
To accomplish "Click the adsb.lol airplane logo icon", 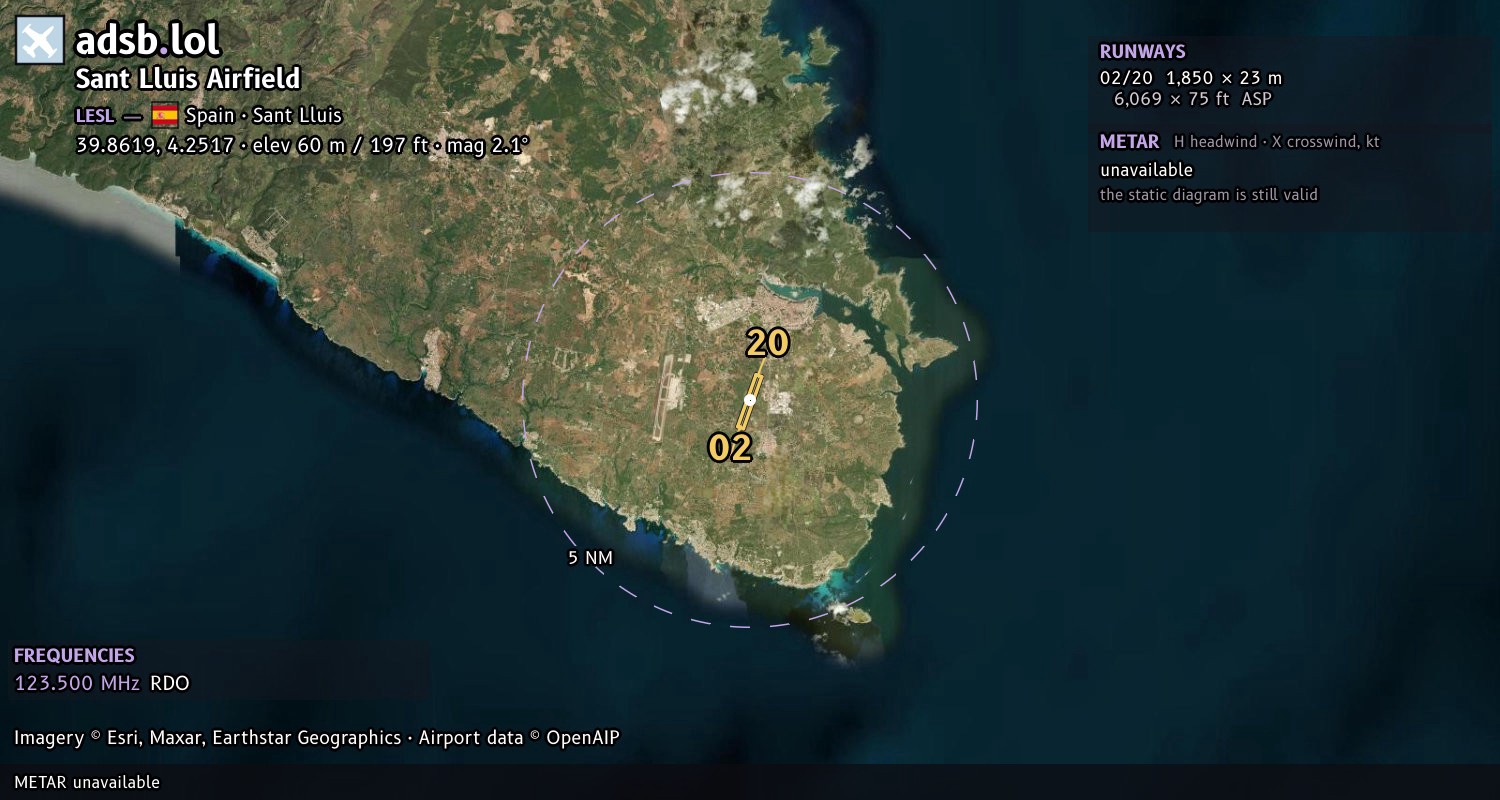I will pos(40,41).
